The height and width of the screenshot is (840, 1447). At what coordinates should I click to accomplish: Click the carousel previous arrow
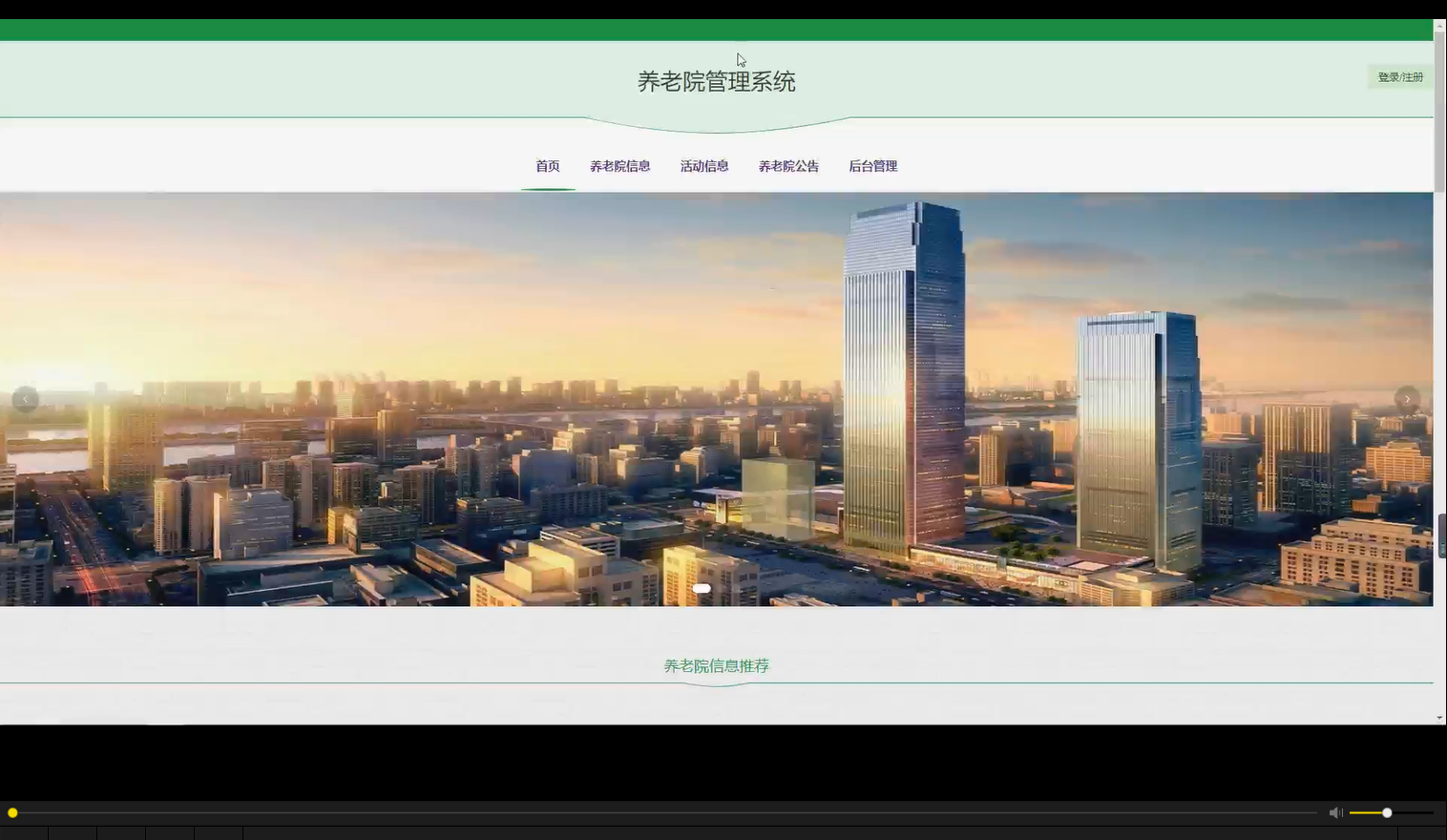tap(24, 398)
